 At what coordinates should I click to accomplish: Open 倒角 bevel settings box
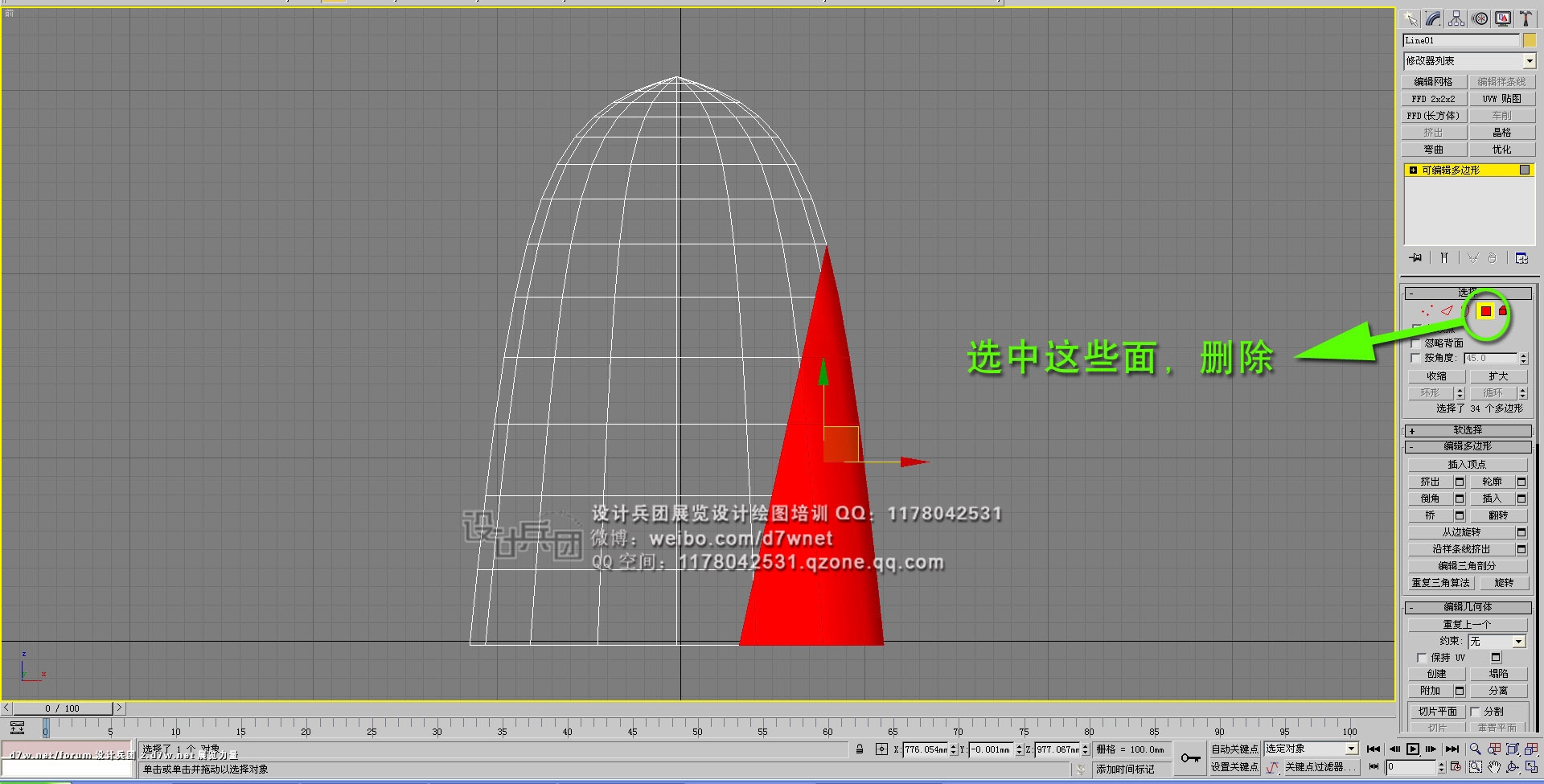(x=1460, y=499)
